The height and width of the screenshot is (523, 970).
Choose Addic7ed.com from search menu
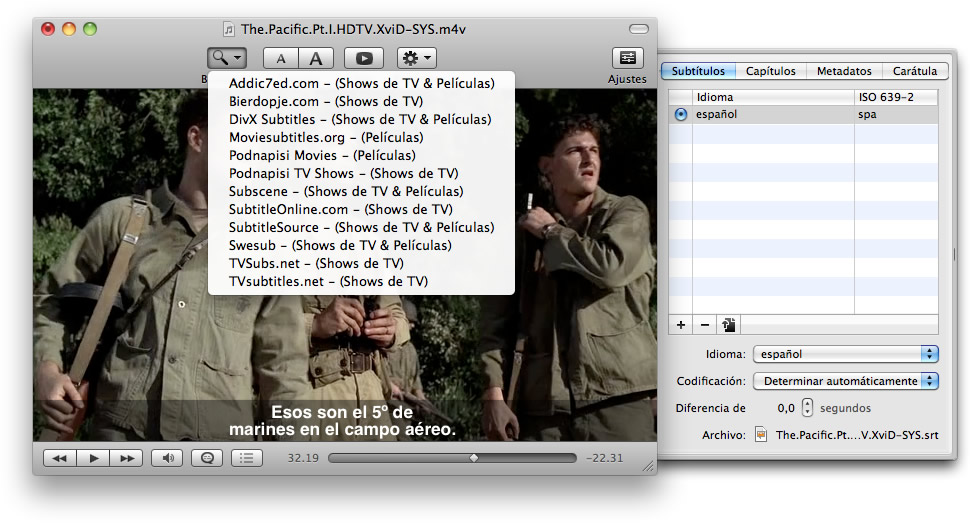[361, 84]
